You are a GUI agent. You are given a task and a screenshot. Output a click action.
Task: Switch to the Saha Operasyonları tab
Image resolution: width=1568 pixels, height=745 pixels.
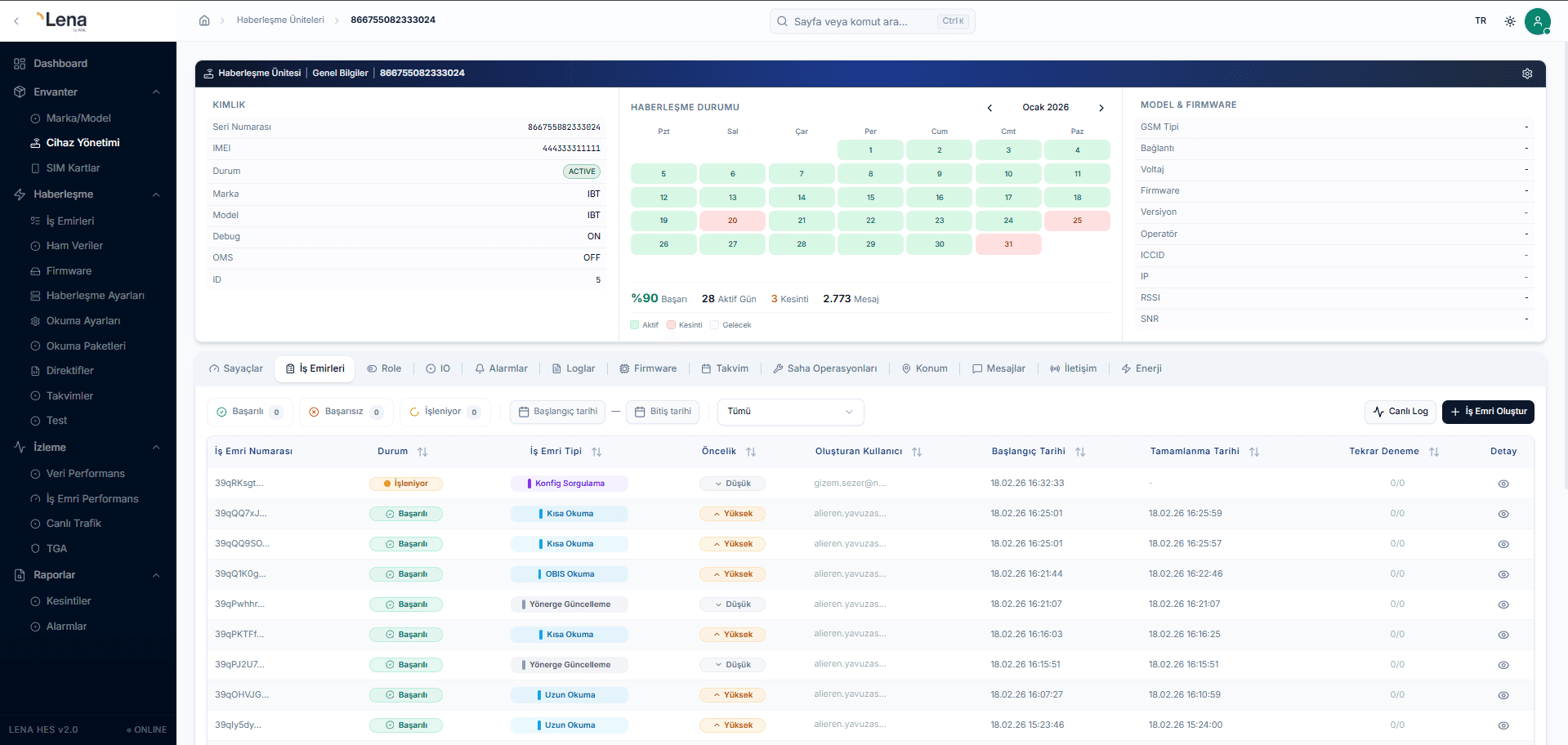tap(824, 368)
